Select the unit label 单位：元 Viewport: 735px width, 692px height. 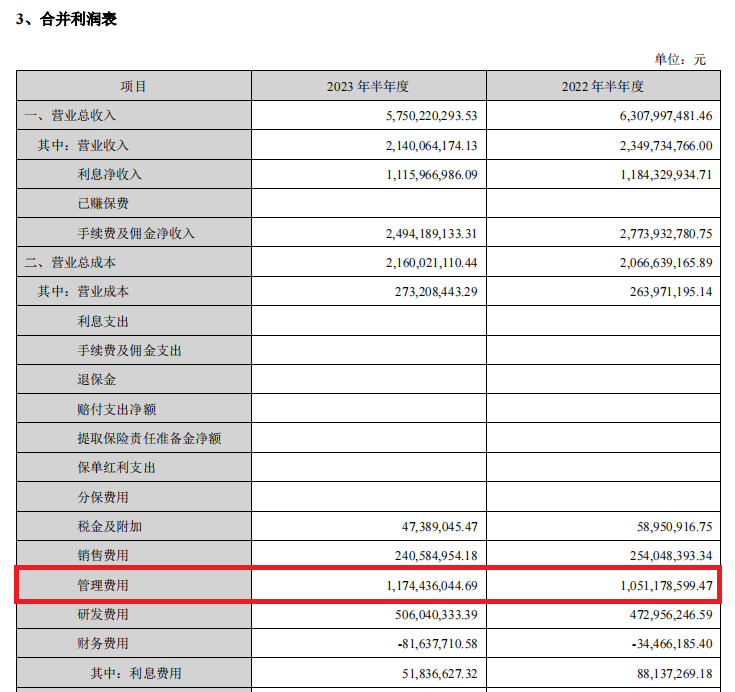tap(680, 60)
